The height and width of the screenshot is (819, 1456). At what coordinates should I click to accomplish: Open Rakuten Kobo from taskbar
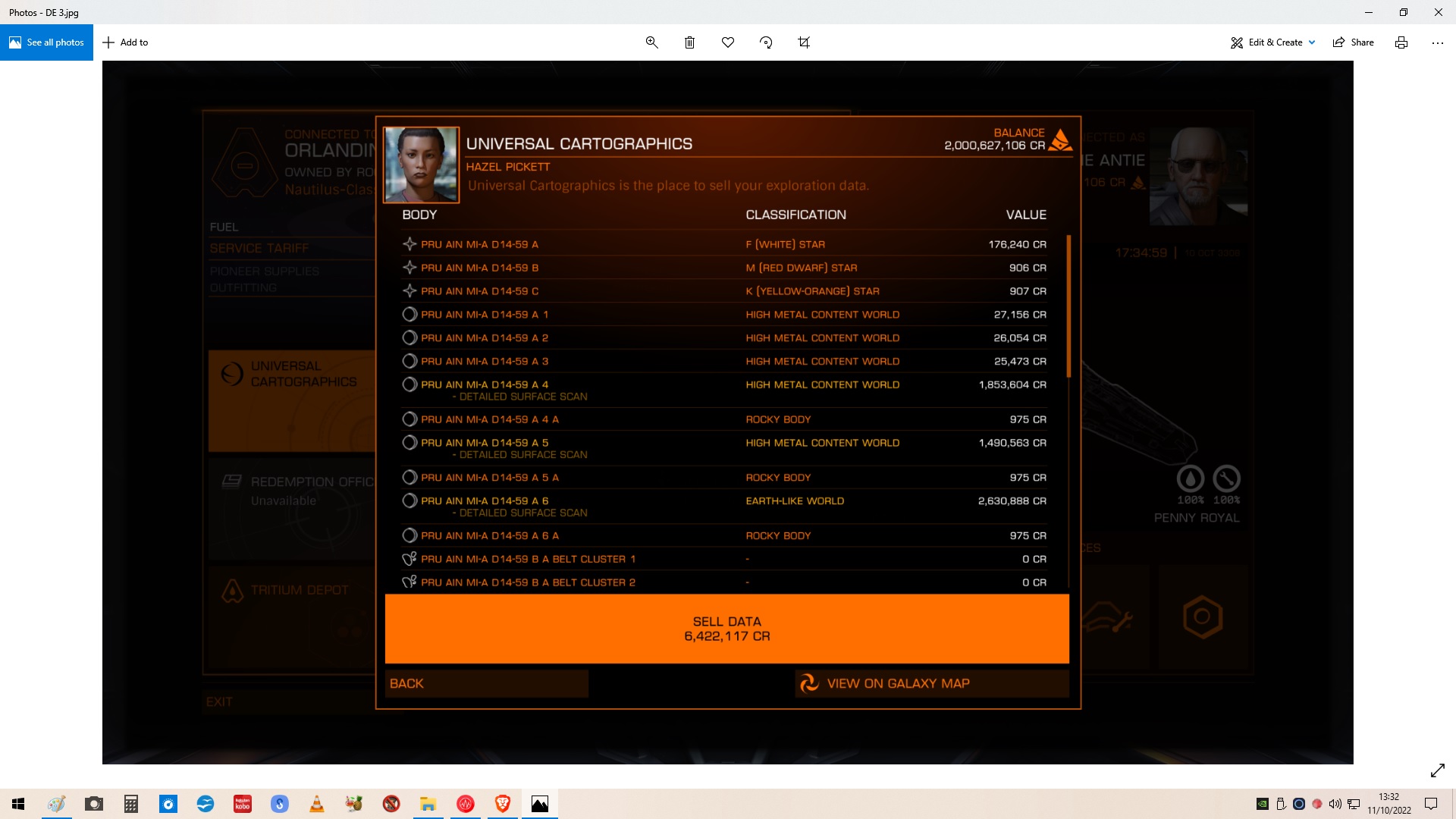point(243,804)
